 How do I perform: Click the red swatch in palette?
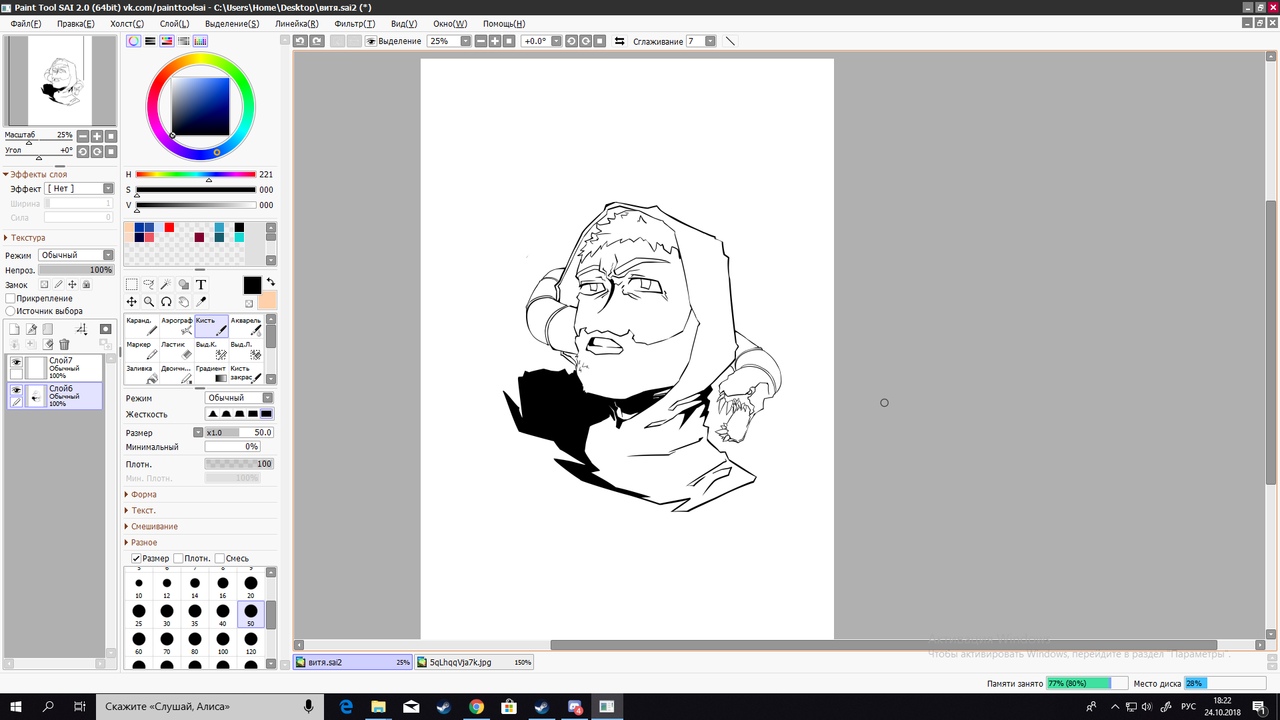point(169,228)
